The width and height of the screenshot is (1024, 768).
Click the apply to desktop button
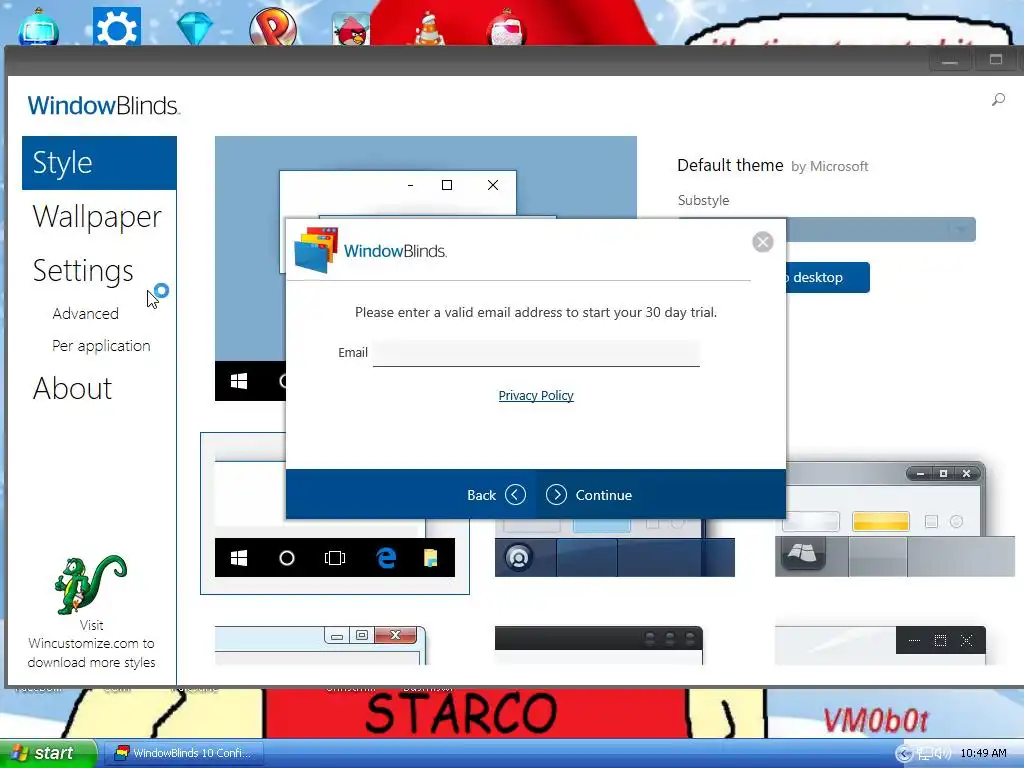(827, 278)
